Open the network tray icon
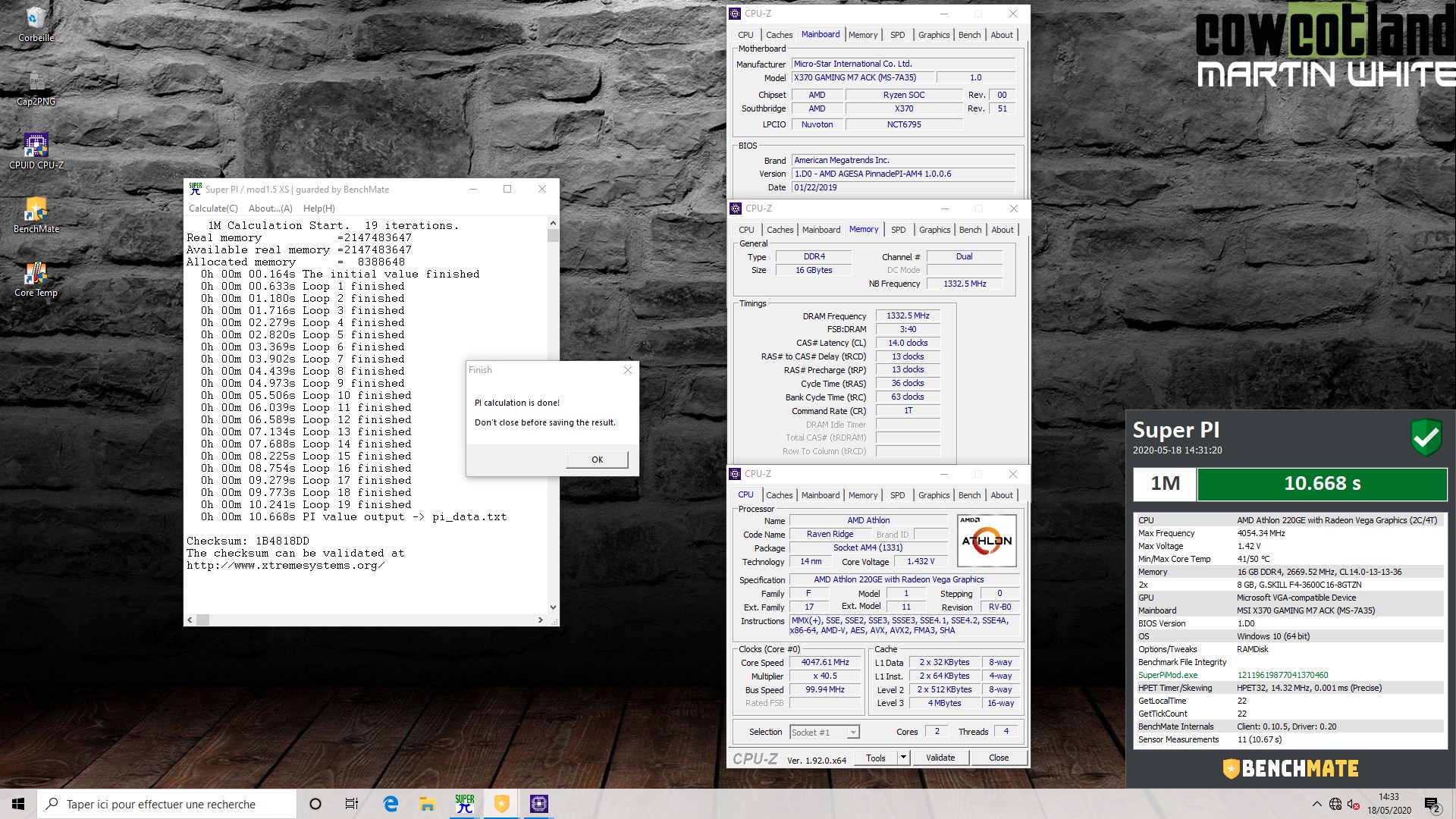1456x819 pixels. [1335, 804]
